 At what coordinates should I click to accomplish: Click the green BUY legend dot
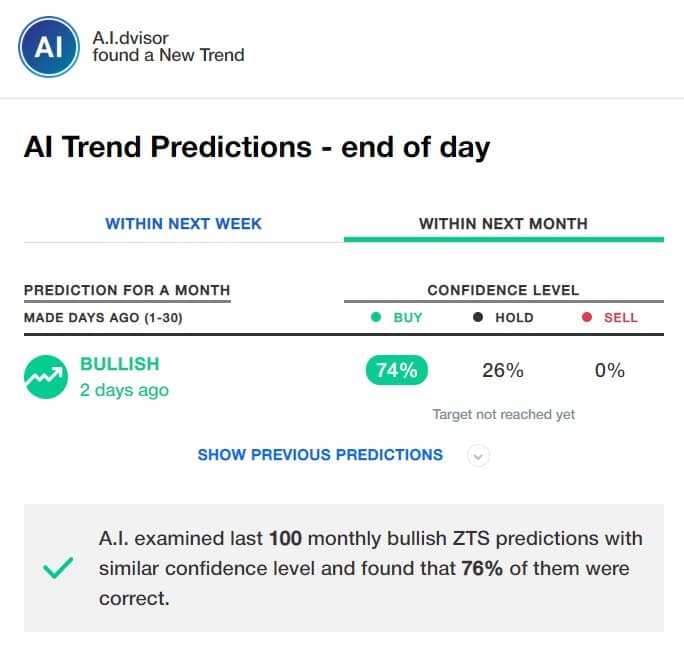pos(376,318)
